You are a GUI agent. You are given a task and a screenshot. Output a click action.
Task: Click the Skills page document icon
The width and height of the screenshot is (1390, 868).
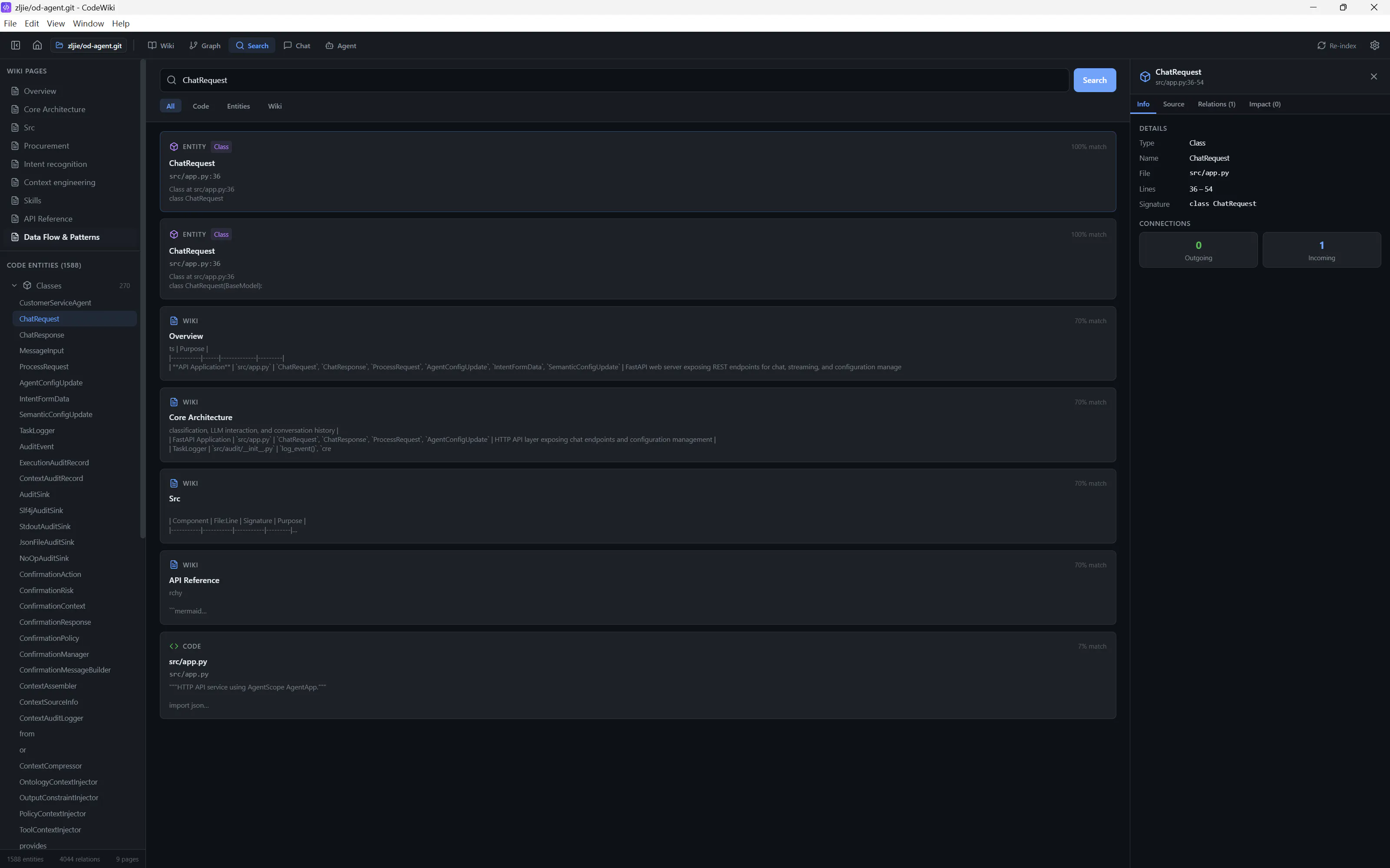[x=15, y=200]
